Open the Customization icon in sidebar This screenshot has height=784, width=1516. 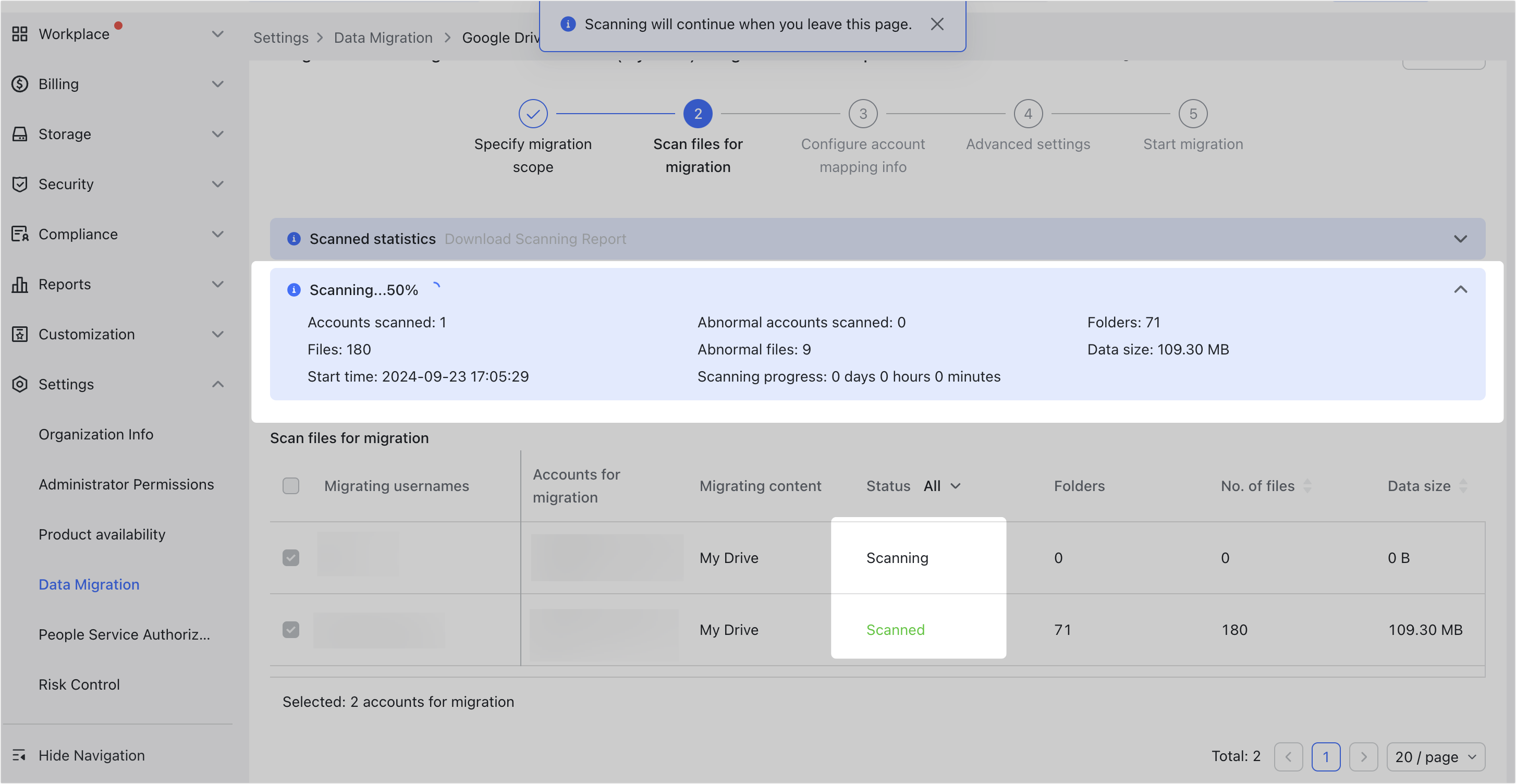coord(19,334)
